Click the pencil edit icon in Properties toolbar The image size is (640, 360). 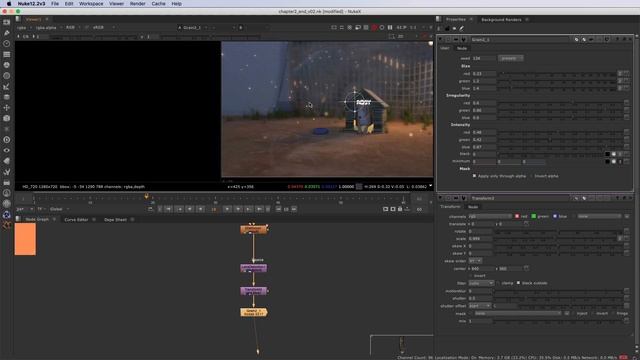462,28
